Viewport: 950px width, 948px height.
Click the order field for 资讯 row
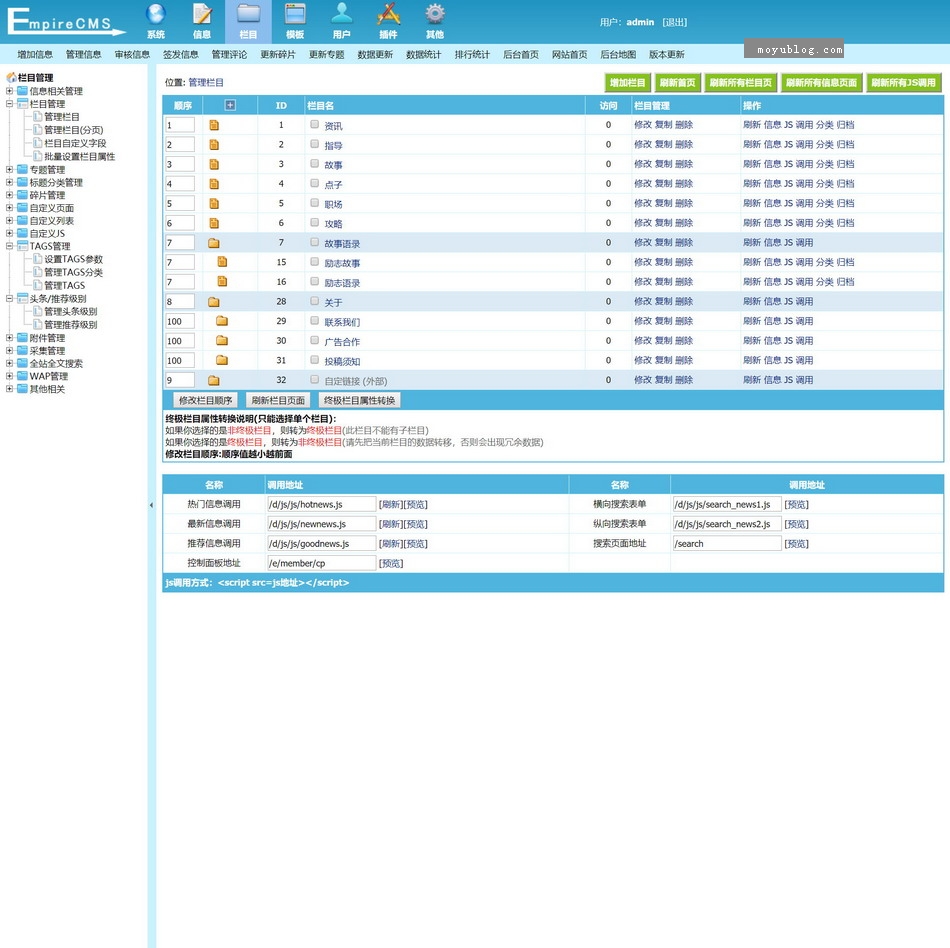(x=180, y=125)
